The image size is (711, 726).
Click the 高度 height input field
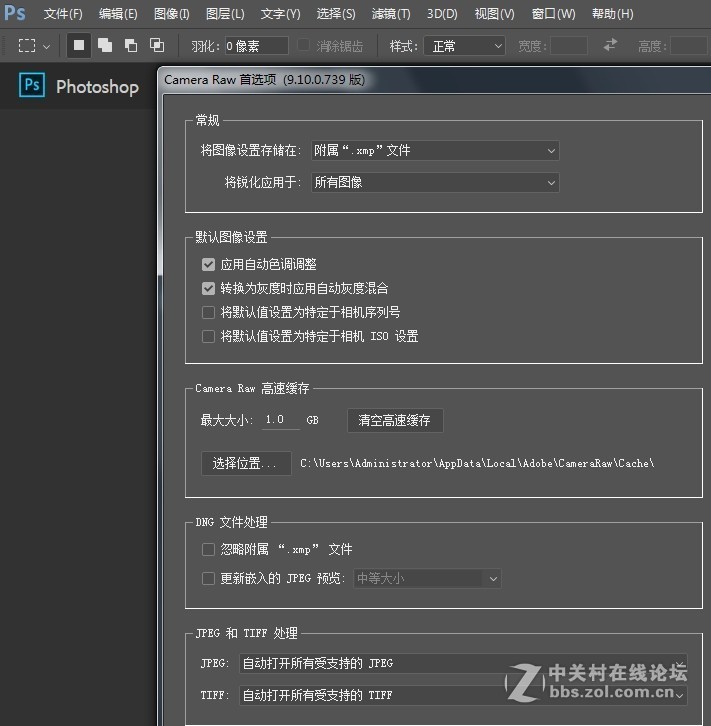pyautogui.click(x=689, y=46)
